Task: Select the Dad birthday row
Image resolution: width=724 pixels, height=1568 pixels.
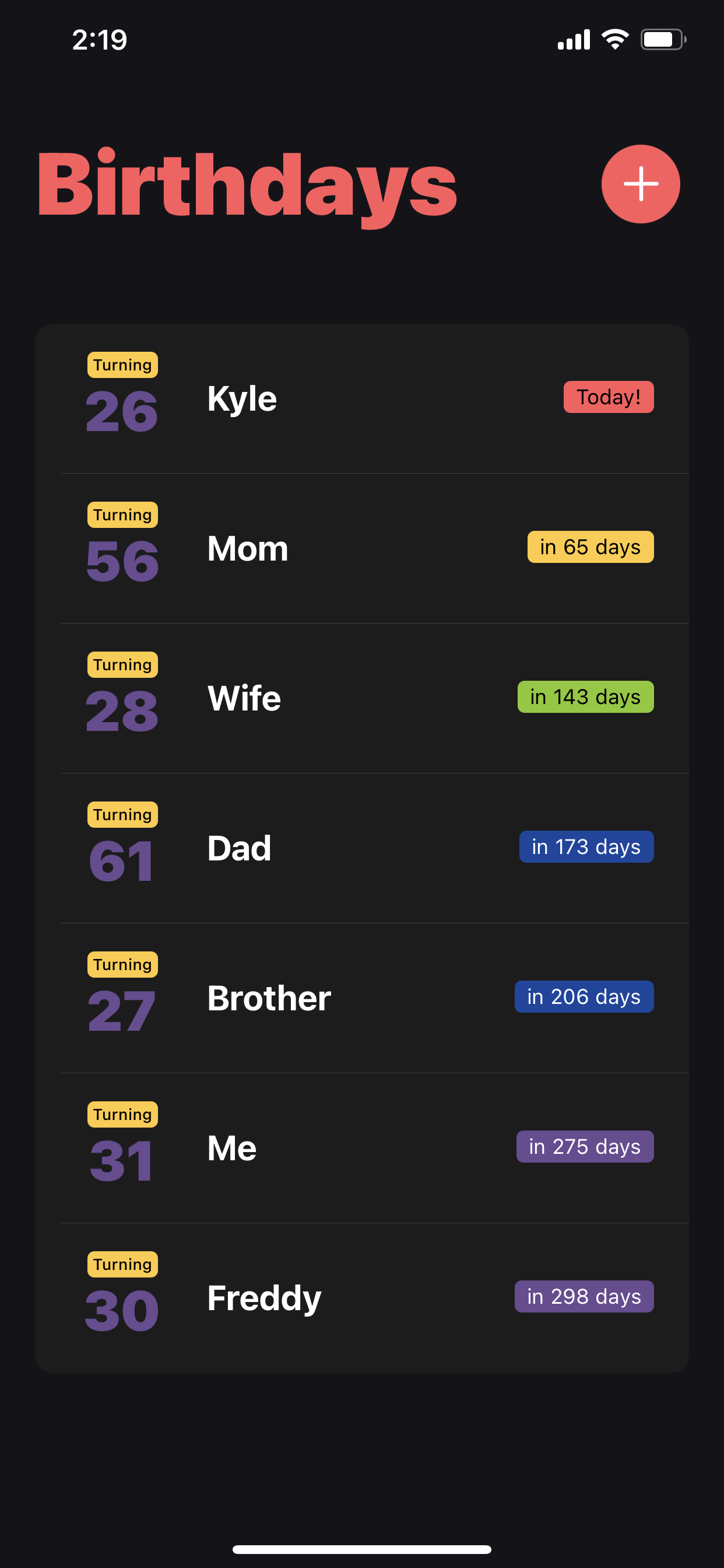Action: click(362, 848)
